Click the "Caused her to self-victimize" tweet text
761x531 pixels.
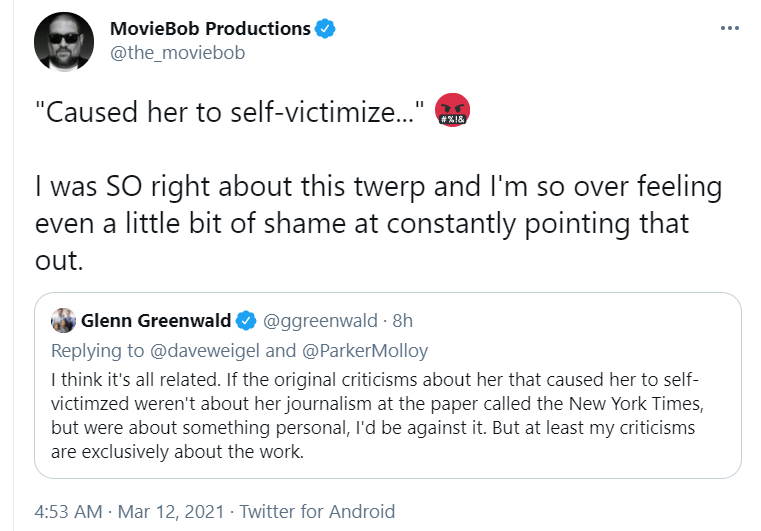tap(230, 112)
